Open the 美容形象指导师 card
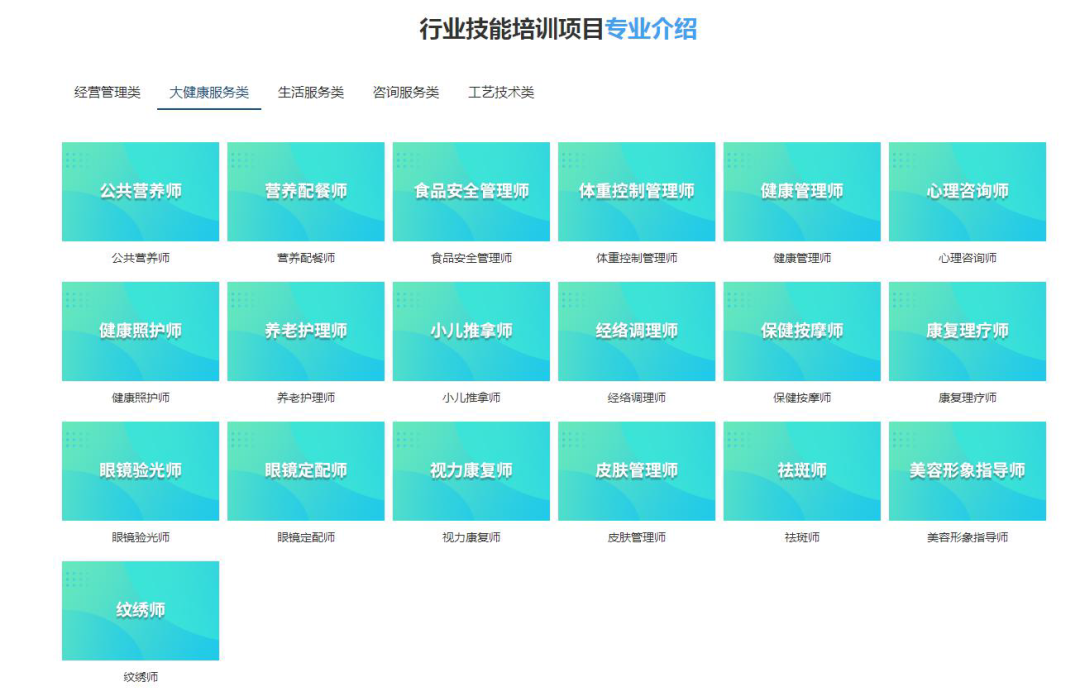Viewport: 1080px width, 696px height. (x=967, y=471)
